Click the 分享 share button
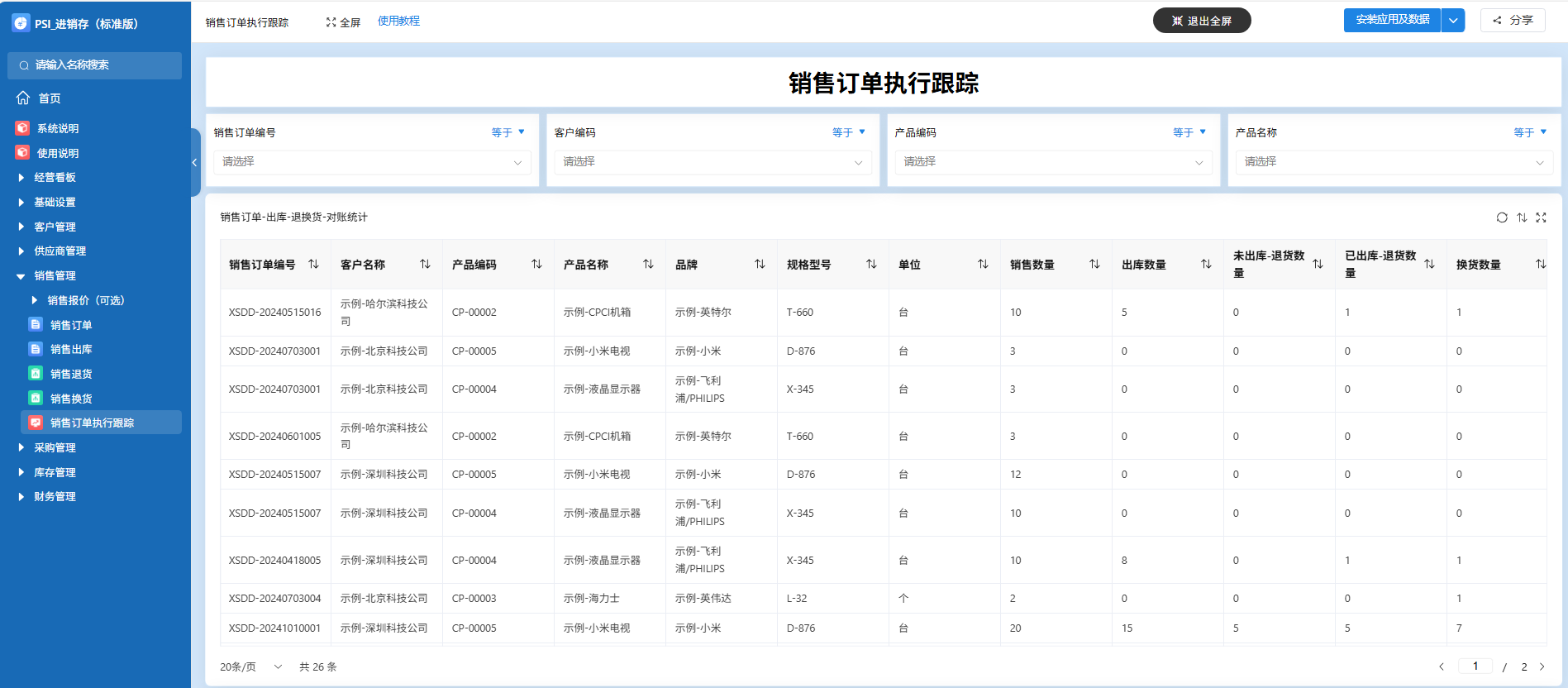This screenshot has height=688, width=1568. [1513, 20]
